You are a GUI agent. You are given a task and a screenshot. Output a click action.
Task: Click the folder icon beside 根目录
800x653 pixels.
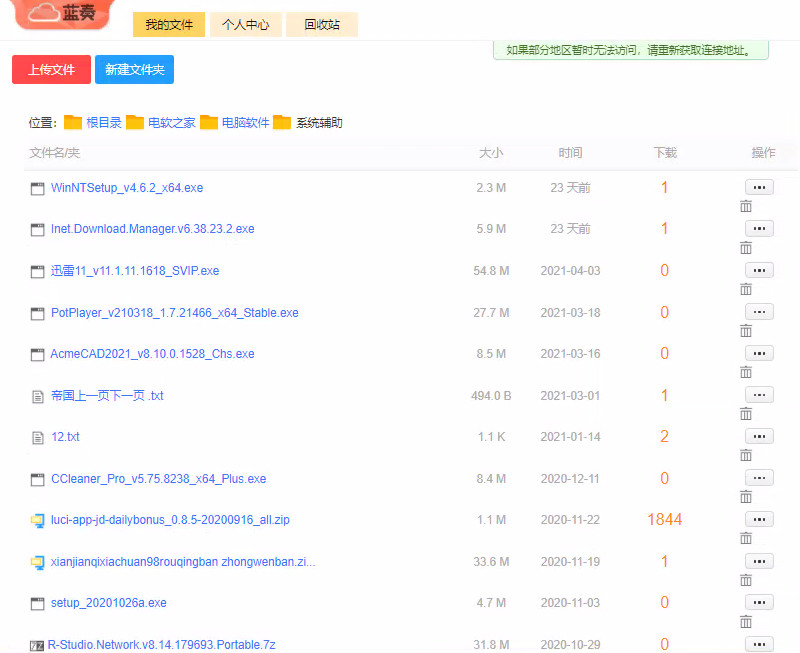tap(73, 122)
